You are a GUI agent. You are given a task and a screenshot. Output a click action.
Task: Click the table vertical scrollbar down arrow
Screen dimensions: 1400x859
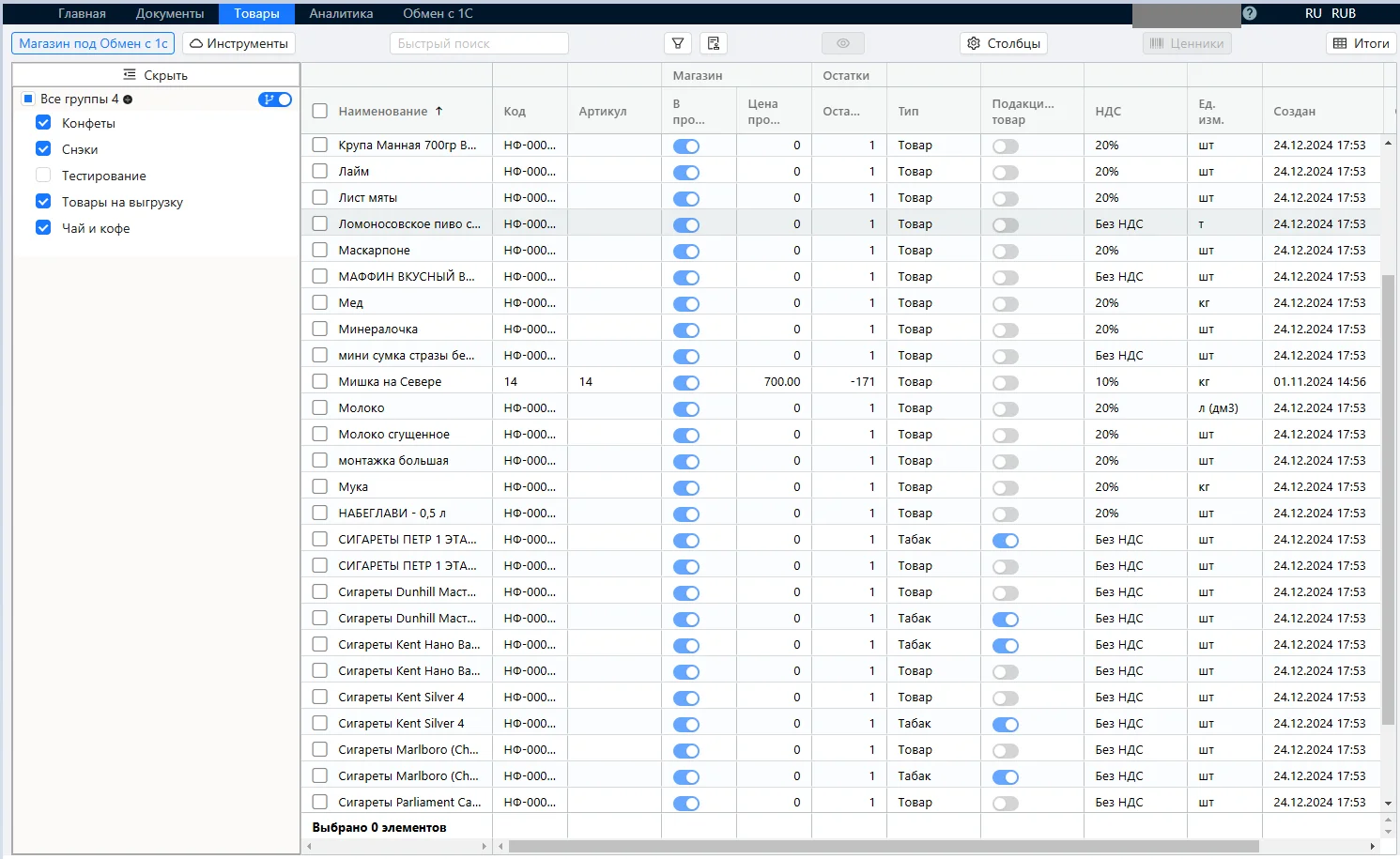click(x=1388, y=804)
